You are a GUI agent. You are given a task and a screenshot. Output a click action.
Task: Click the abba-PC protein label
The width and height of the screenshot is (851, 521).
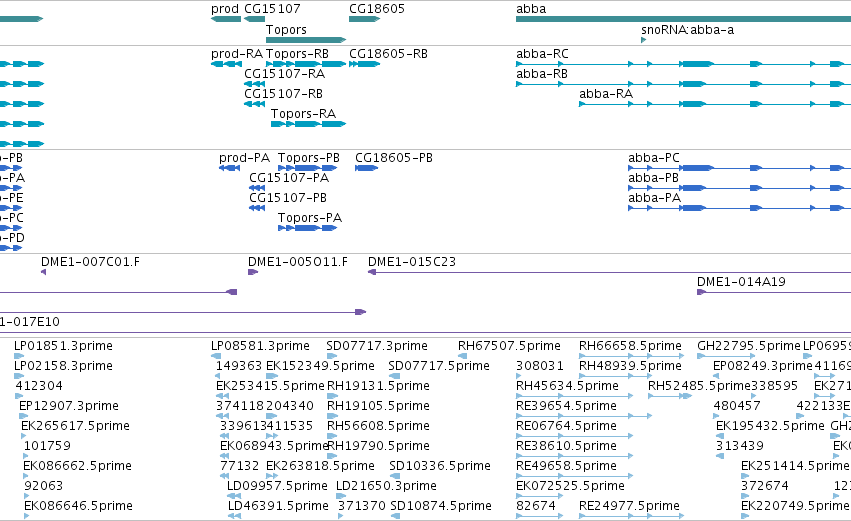(653, 158)
